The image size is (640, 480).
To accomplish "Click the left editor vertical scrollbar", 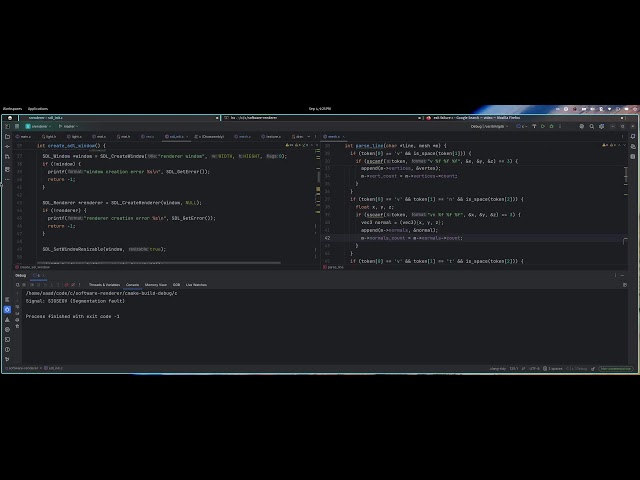I will 318,177.
